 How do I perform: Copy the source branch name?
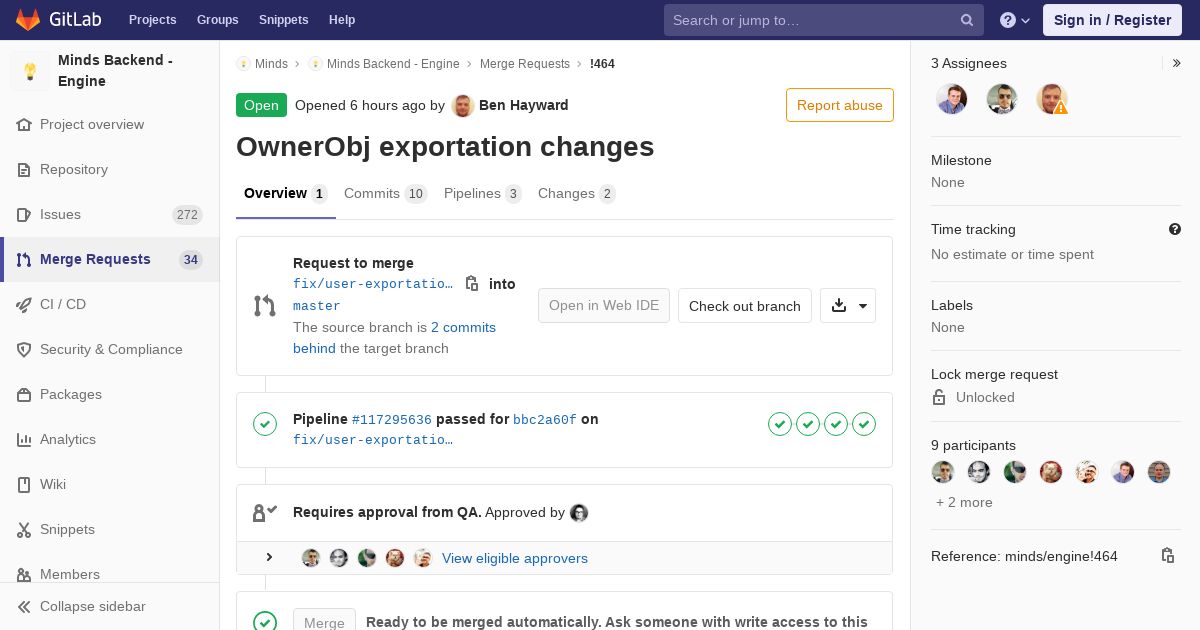472,284
